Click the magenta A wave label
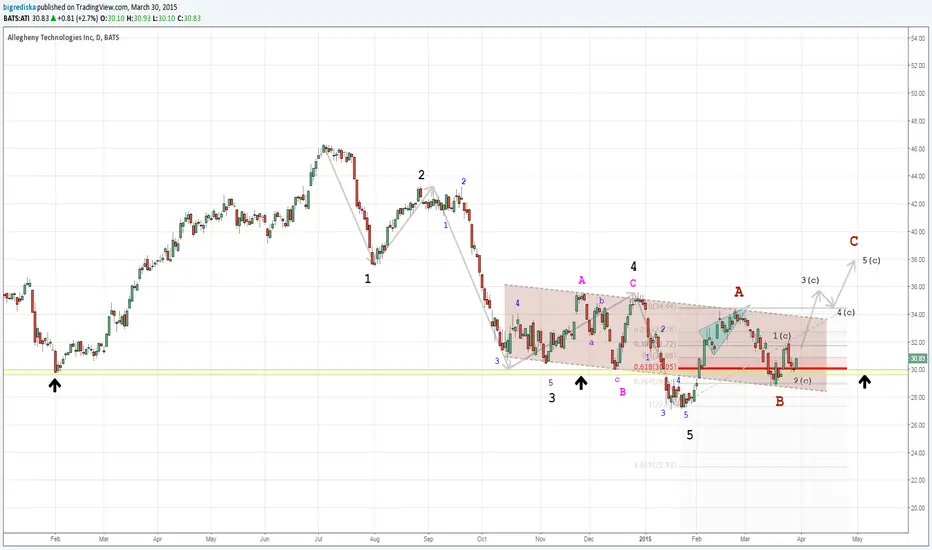 582,280
